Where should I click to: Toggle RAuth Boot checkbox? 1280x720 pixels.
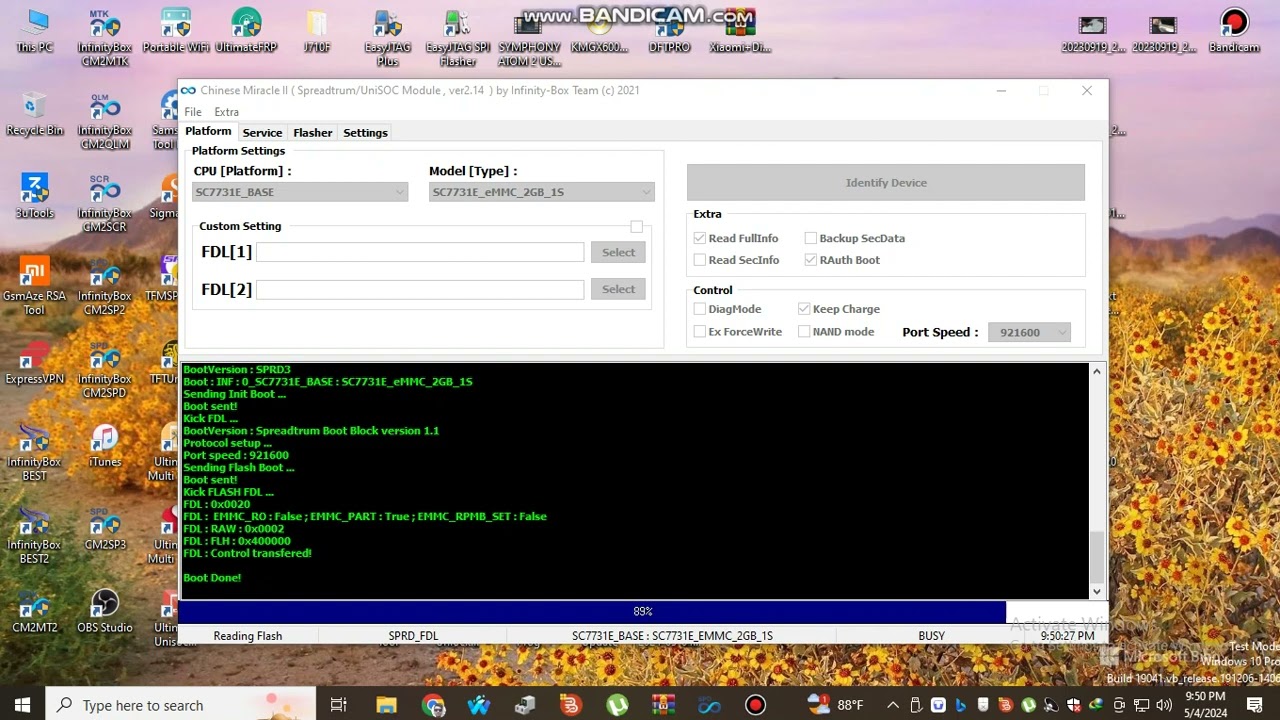[x=811, y=260]
